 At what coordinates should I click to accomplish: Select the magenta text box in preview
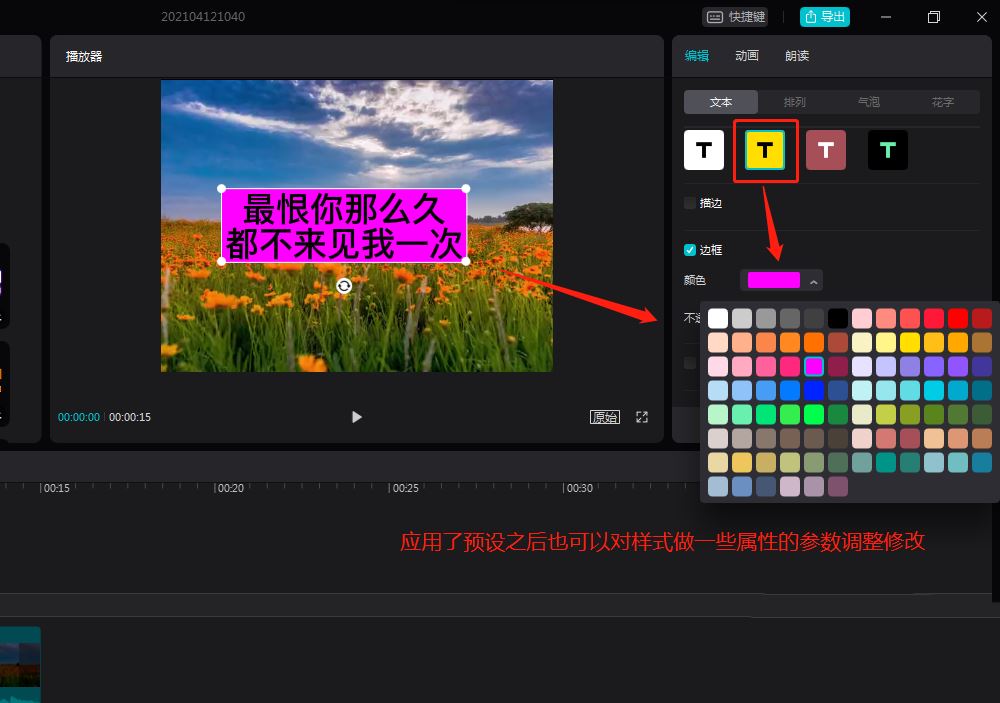coord(344,225)
